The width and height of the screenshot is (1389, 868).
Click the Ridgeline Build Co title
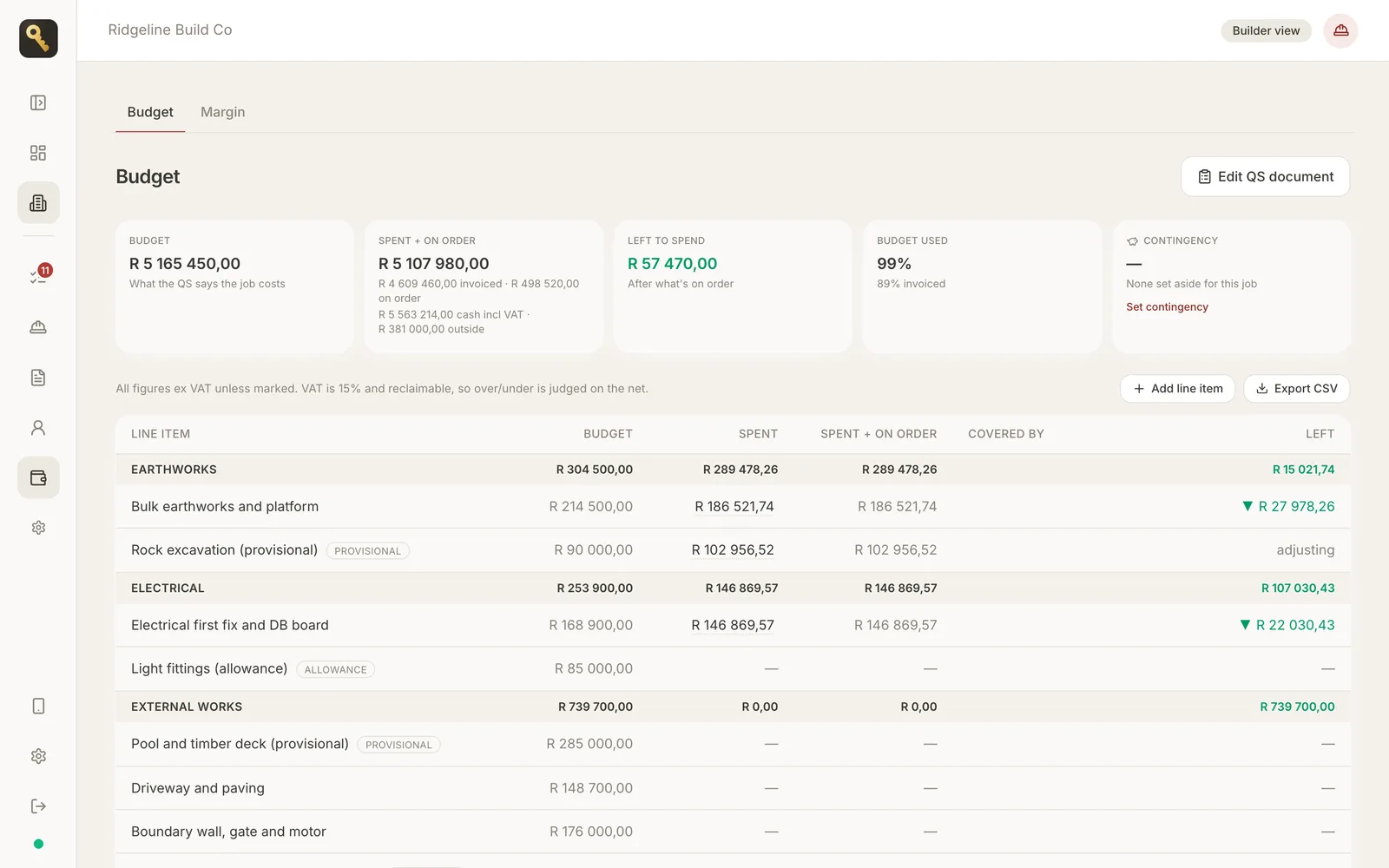pos(170,30)
